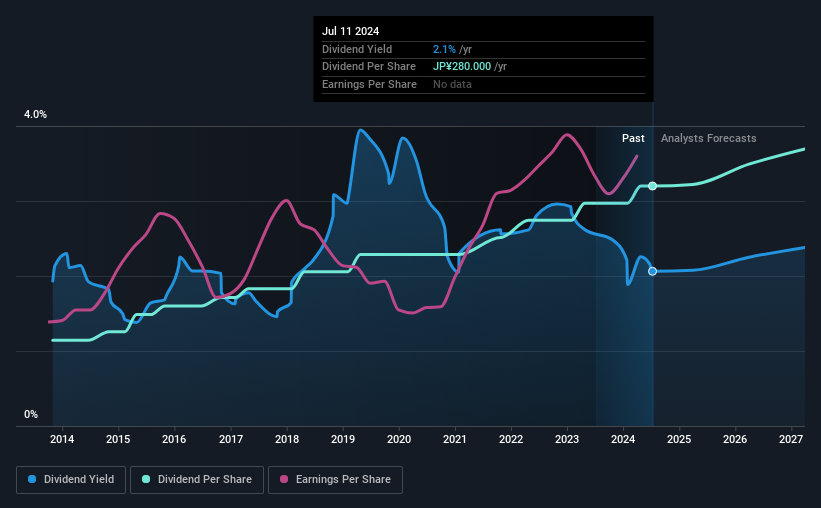Click the 2020 x-axis label
This screenshot has width=821, height=508.
click(399, 439)
